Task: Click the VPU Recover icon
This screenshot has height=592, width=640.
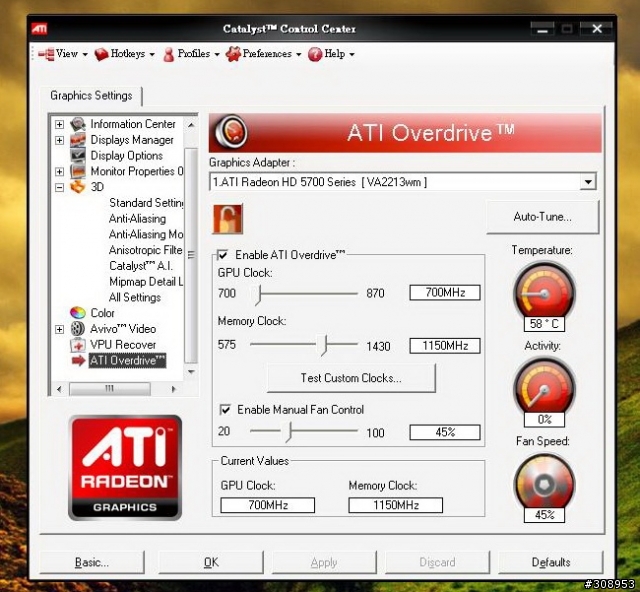Action: point(78,345)
